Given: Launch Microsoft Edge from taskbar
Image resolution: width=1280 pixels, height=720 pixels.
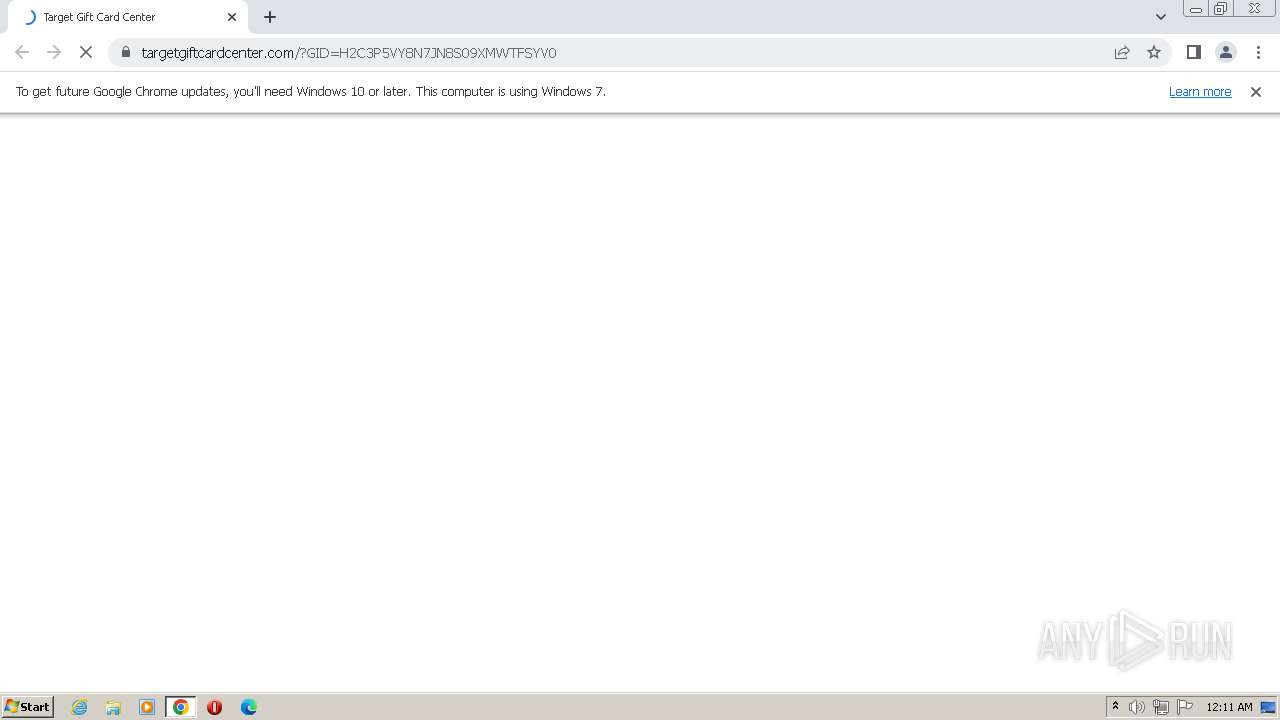Looking at the screenshot, I should tap(249, 707).
